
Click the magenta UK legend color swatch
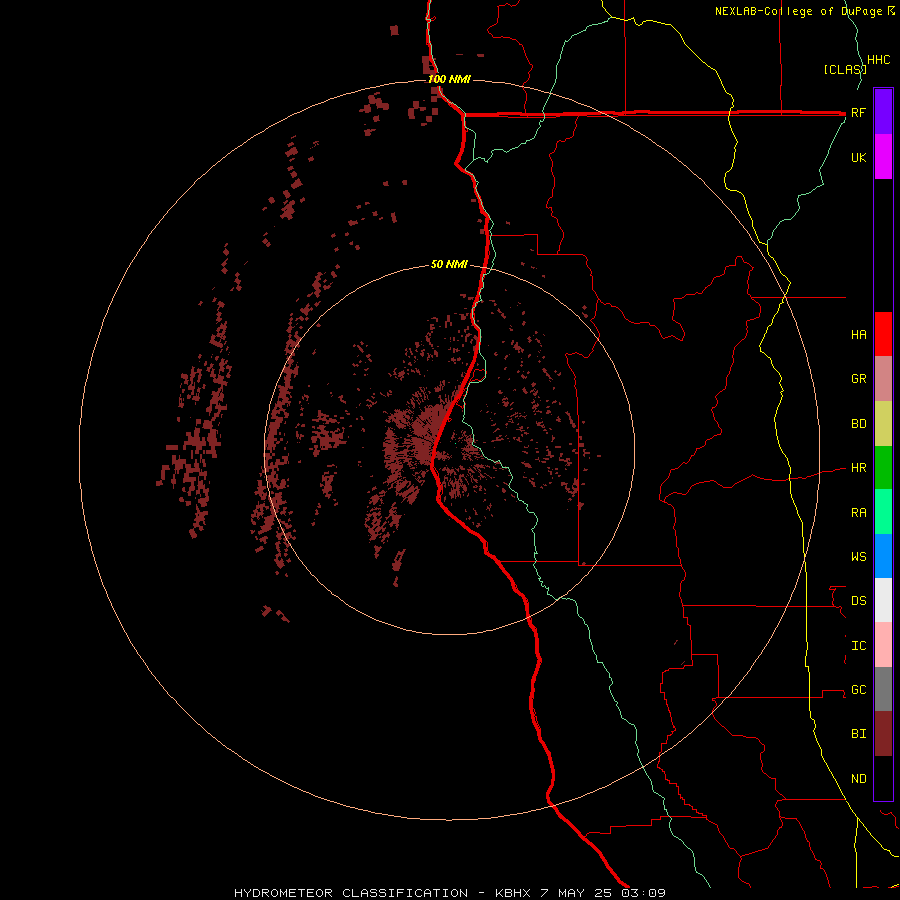[x=883, y=157]
